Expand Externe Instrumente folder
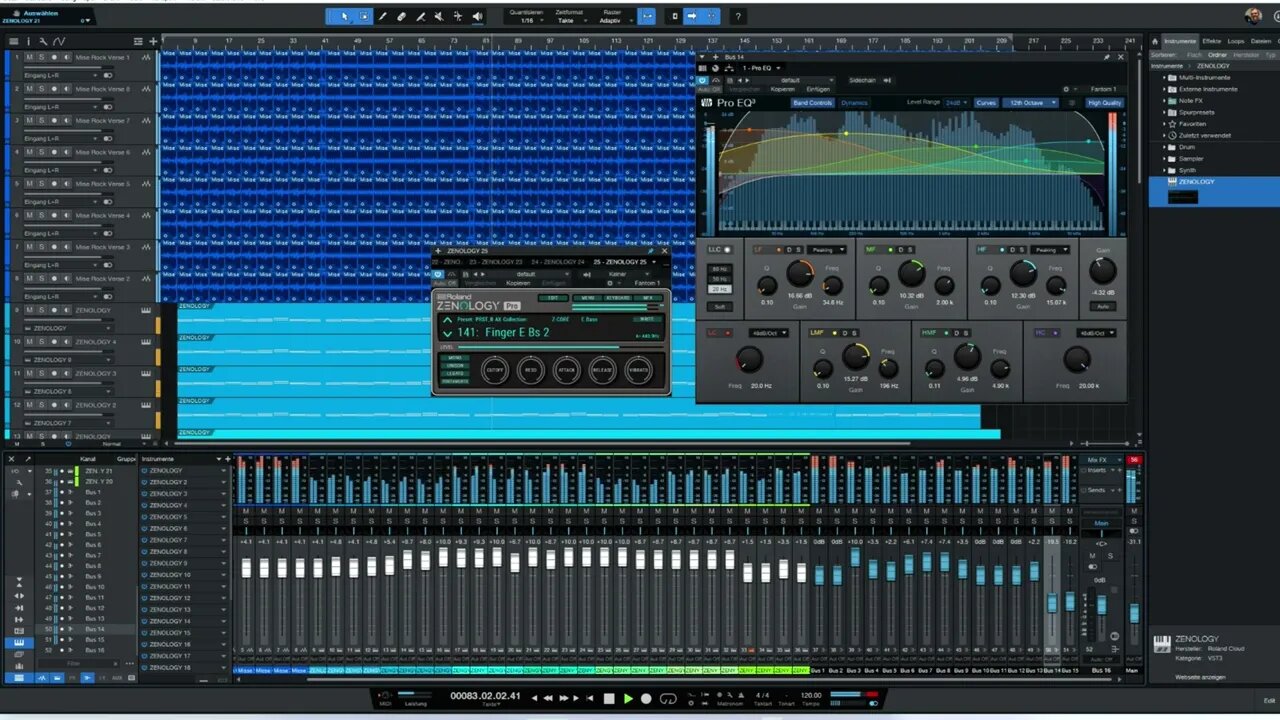 click(x=1165, y=89)
